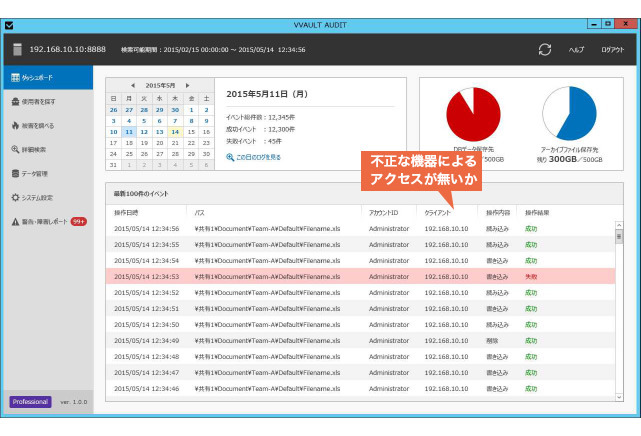Open the warning triangle report icon

[x=15, y=221]
